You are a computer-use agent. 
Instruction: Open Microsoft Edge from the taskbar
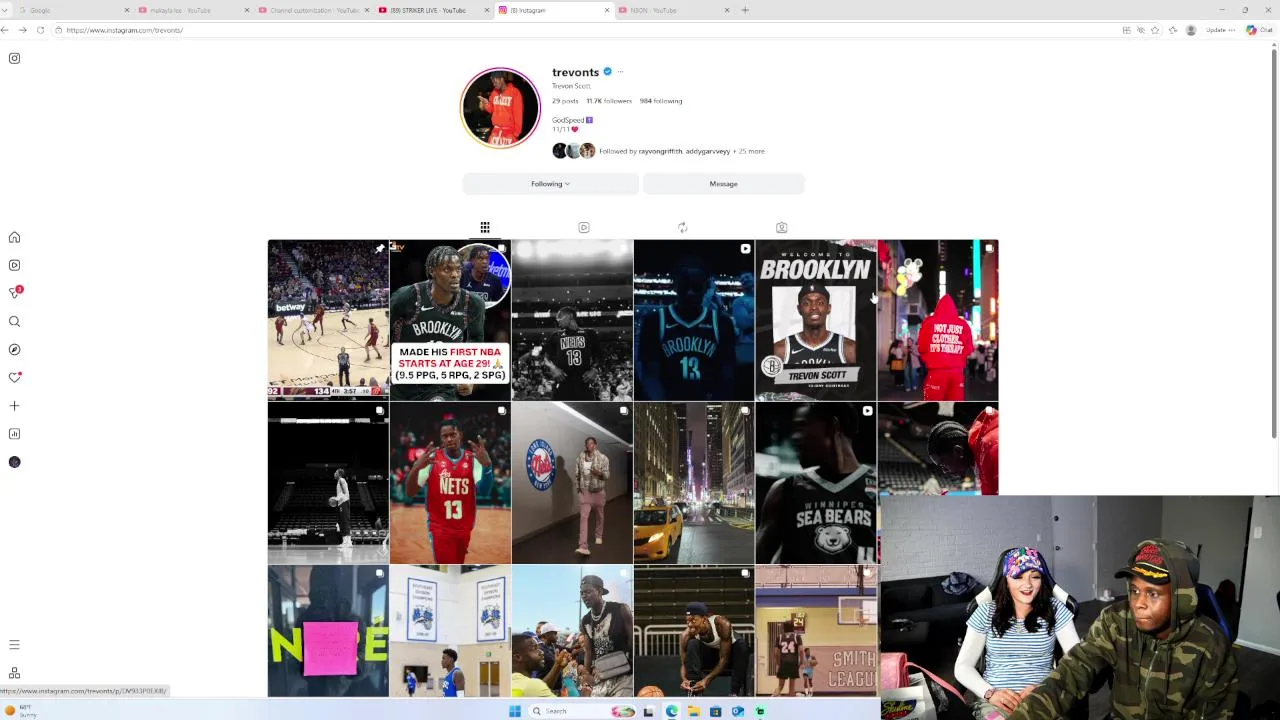click(671, 711)
